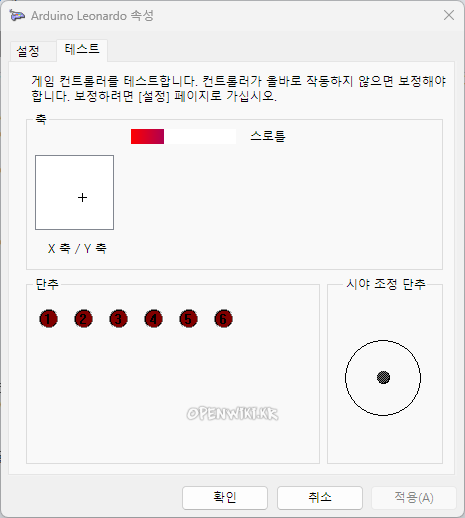Click button indicator 3

pyautogui.click(x=118, y=319)
